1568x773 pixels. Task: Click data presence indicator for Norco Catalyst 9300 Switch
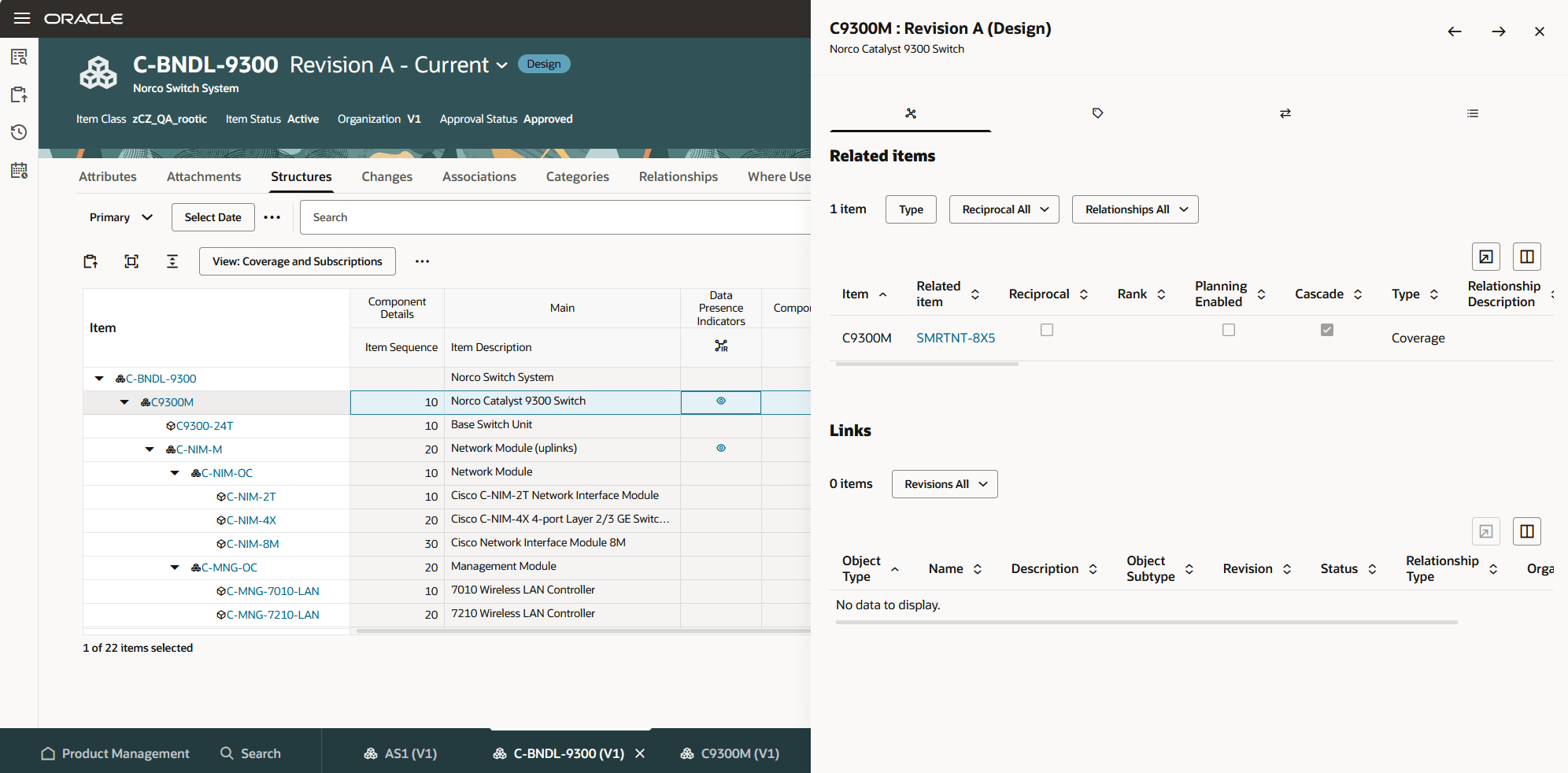[721, 401]
